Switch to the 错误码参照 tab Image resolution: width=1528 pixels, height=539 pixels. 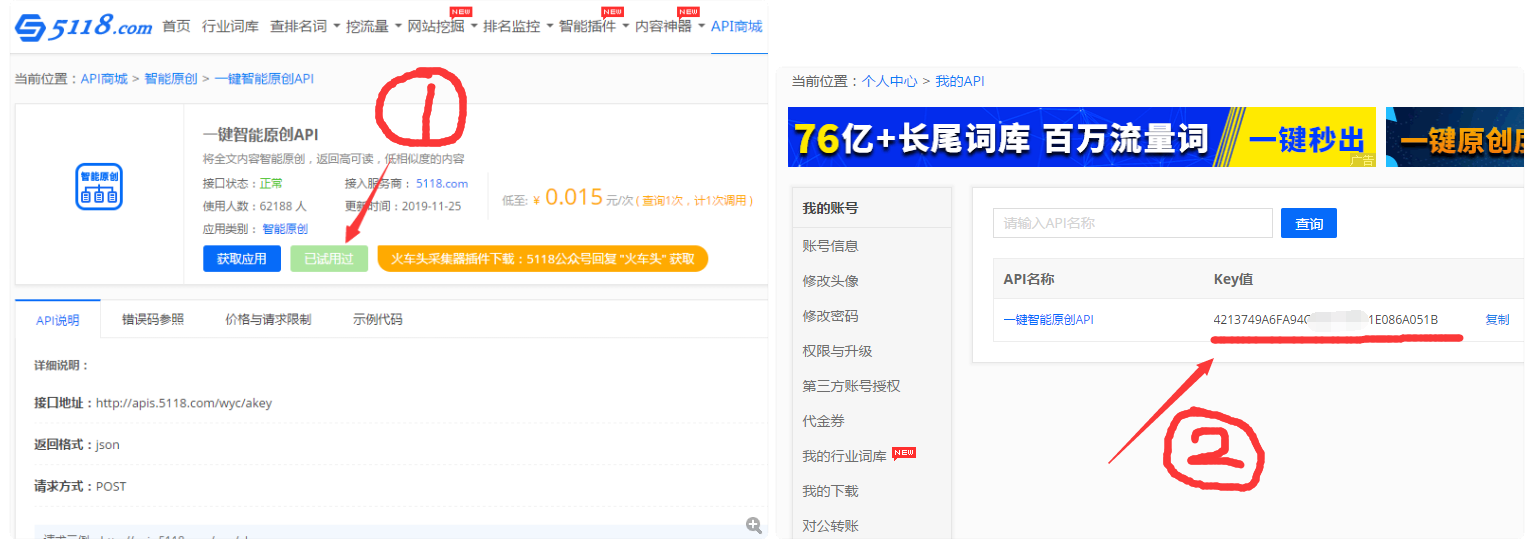(x=153, y=320)
